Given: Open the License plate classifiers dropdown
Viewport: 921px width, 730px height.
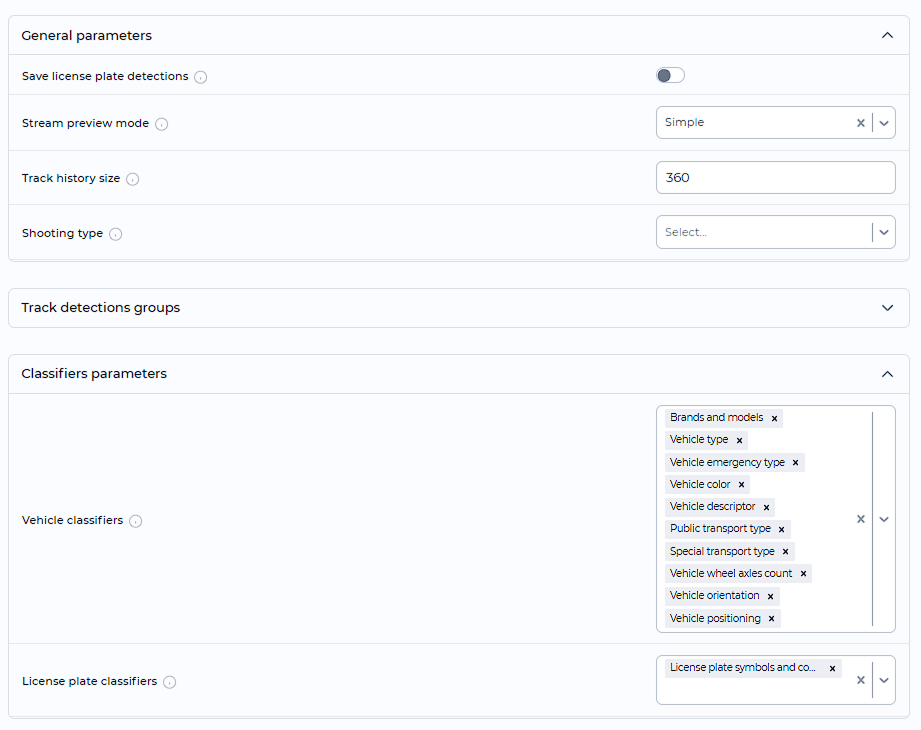Looking at the screenshot, I should (x=883, y=680).
